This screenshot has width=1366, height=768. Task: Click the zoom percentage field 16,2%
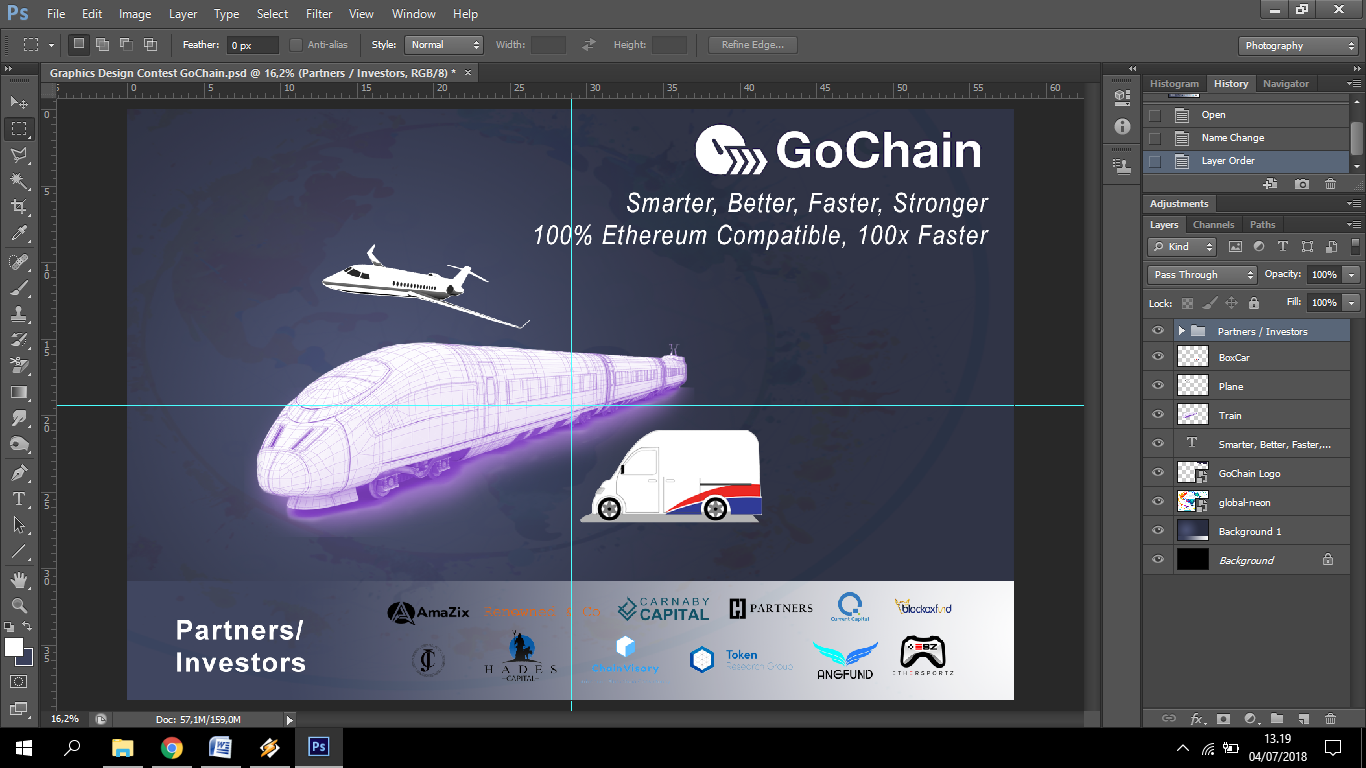[x=66, y=719]
